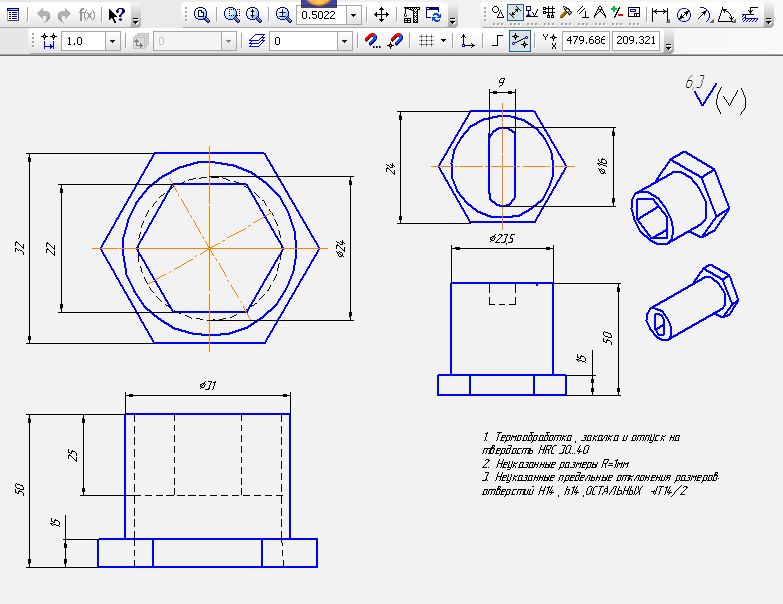Activate the pan view arrows tool

[382, 15]
